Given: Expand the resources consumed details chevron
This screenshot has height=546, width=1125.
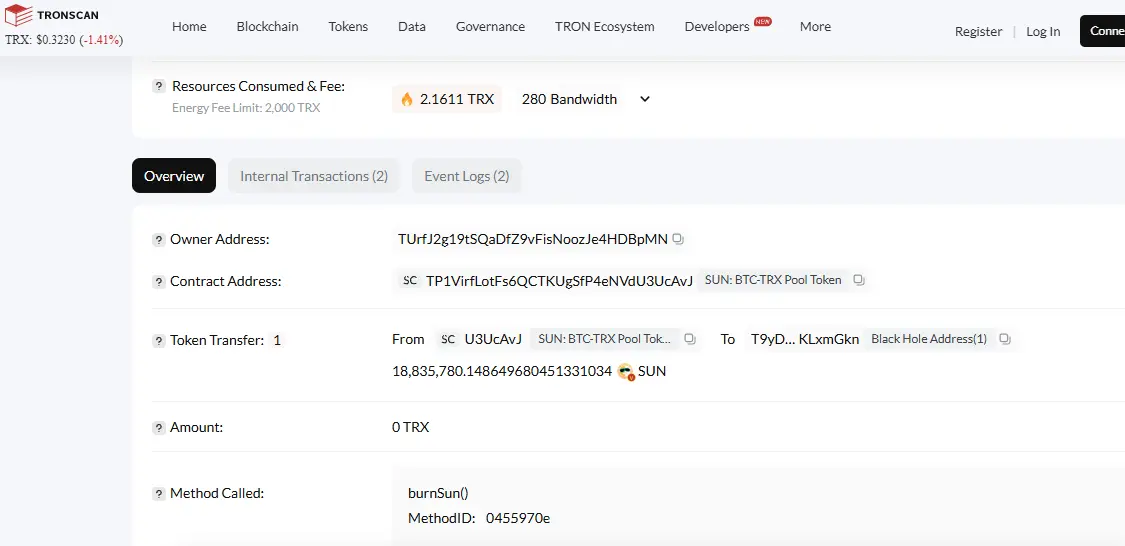Looking at the screenshot, I should tap(644, 99).
